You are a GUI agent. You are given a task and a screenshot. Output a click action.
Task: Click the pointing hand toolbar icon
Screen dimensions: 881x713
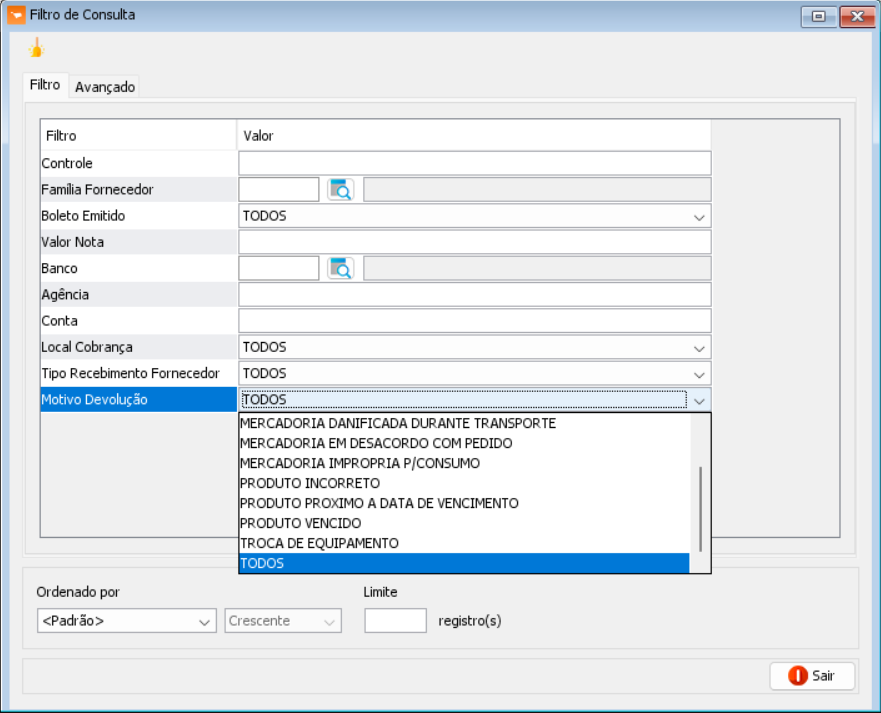(x=37, y=48)
